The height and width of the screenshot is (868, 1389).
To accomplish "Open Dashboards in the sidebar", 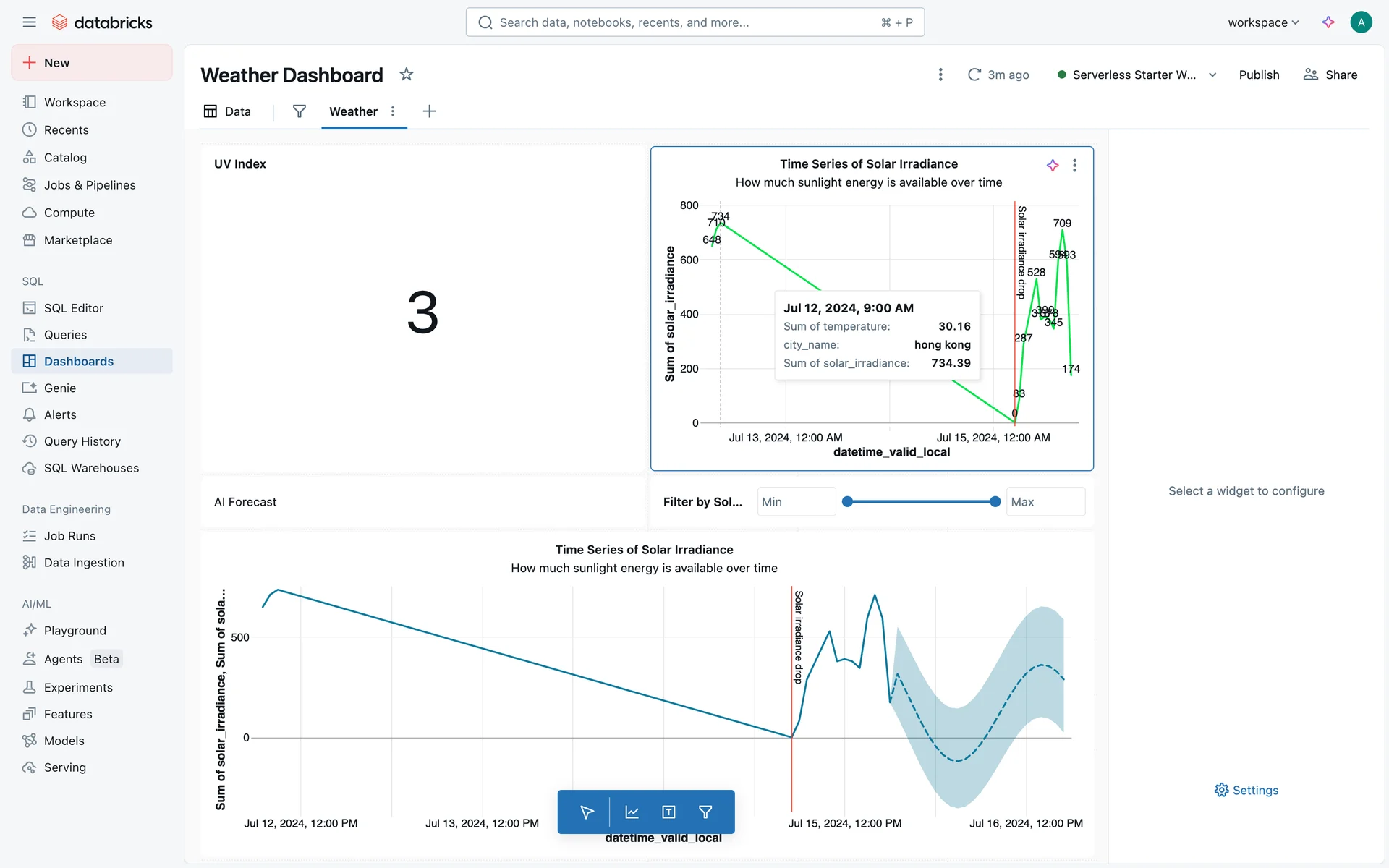I will click(78, 361).
